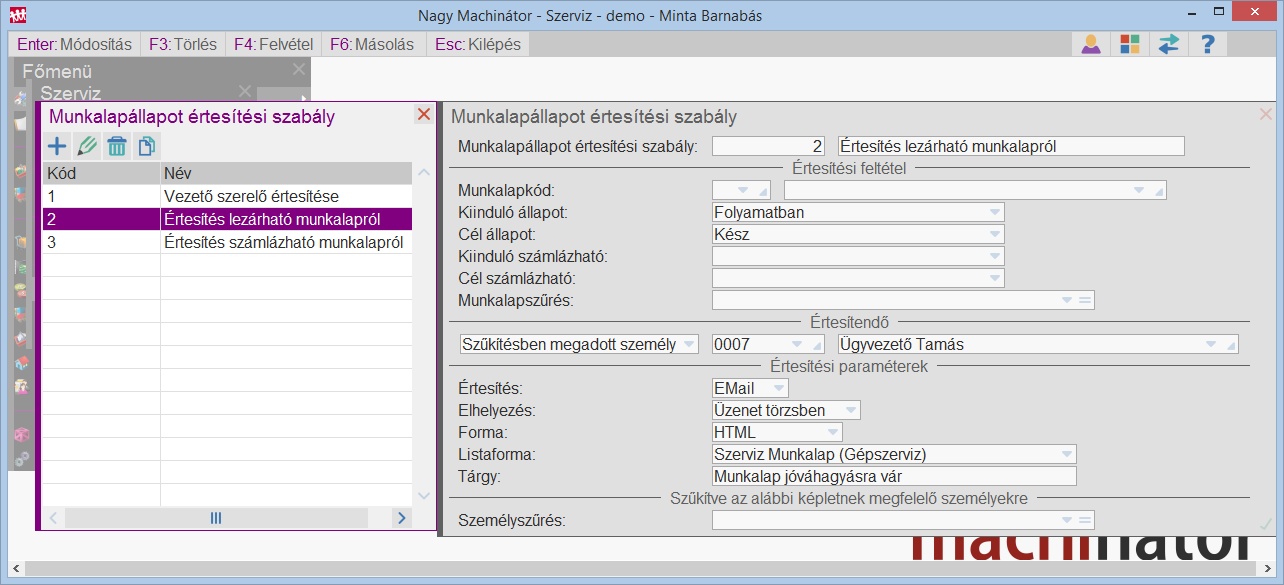Click the two-arrows switch icon
This screenshot has height=585, width=1284.
coord(1168,44)
